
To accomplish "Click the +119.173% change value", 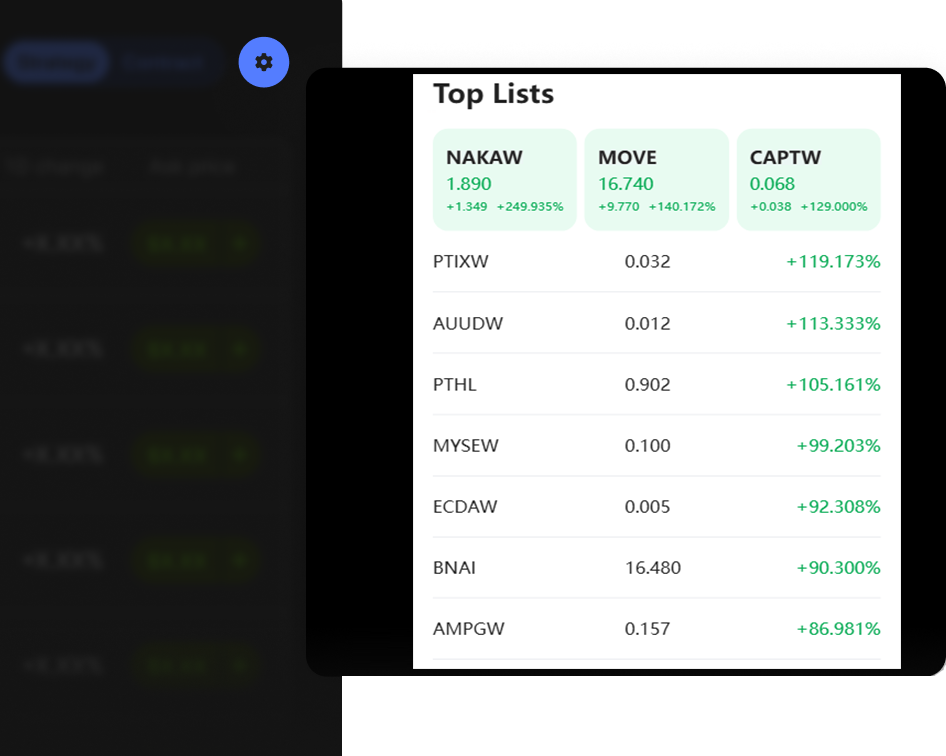I will [832, 262].
